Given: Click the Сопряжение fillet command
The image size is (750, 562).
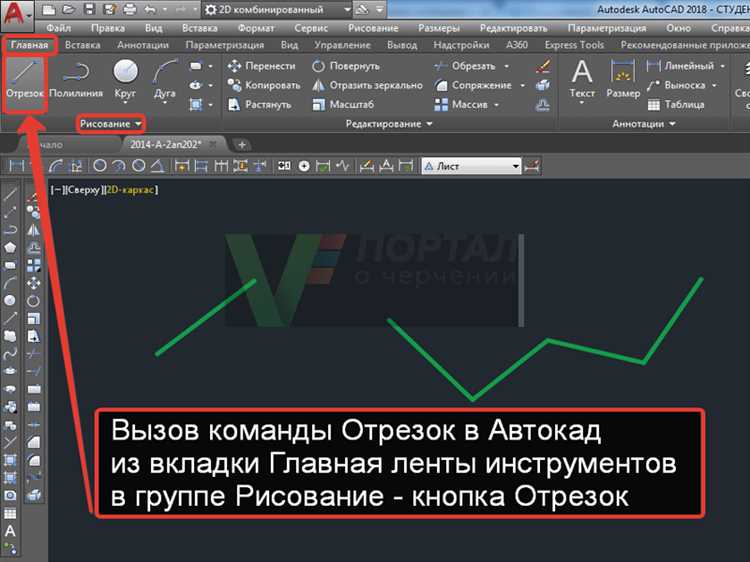Looking at the screenshot, I should [x=473, y=85].
